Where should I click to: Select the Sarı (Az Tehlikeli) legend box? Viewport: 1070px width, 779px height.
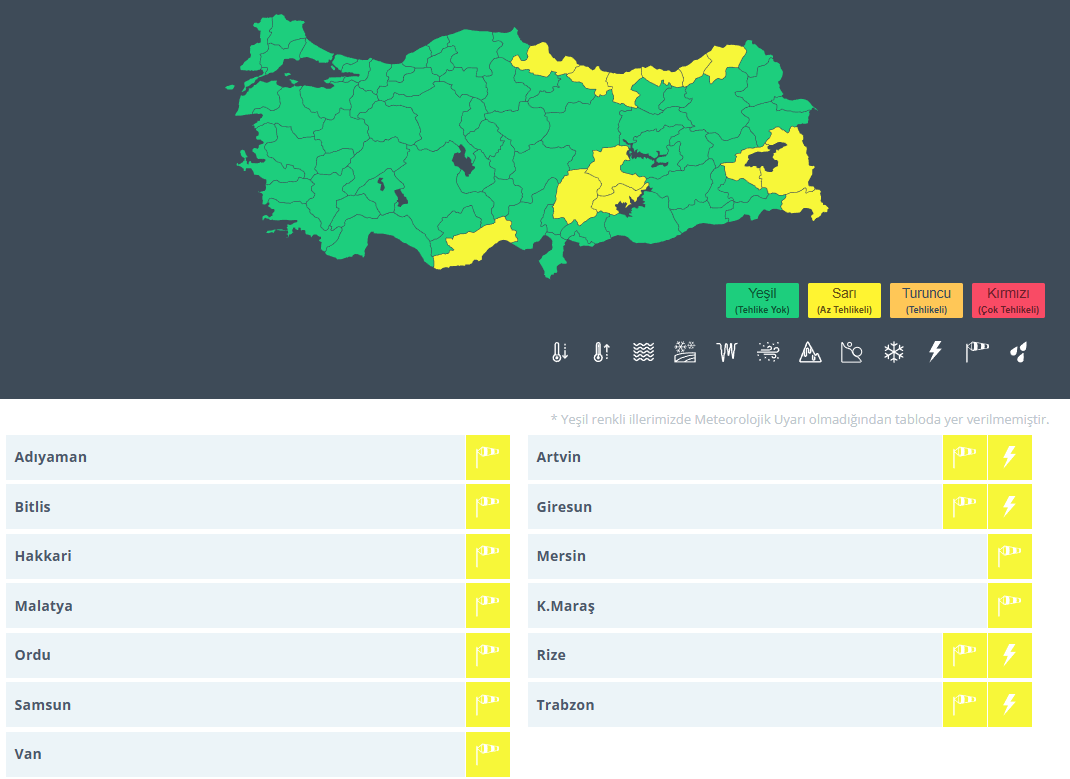[x=844, y=300]
